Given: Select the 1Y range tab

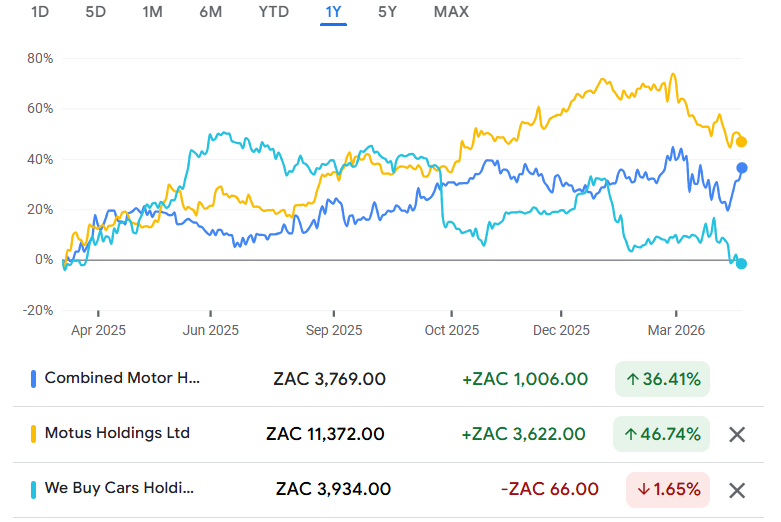Looking at the screenshot, I should (333, 12).
